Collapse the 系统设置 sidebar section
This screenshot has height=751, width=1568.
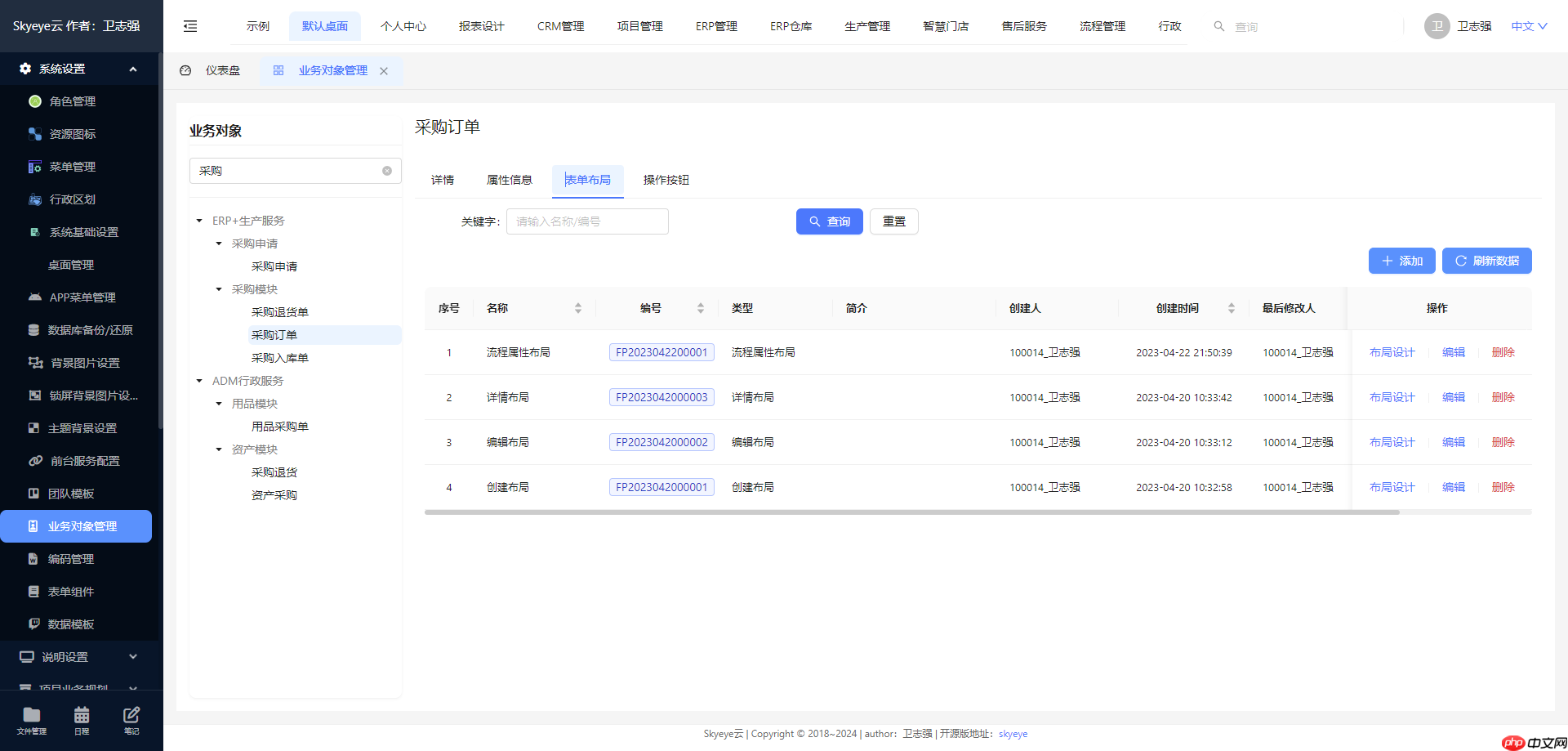pyautogui.click(x=133, y=69)
